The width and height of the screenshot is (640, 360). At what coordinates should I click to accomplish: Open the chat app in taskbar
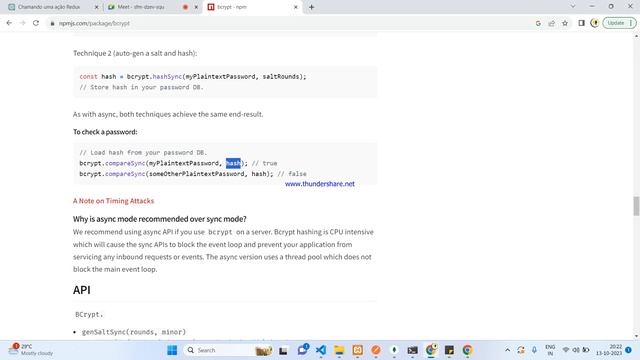point(302,350)
